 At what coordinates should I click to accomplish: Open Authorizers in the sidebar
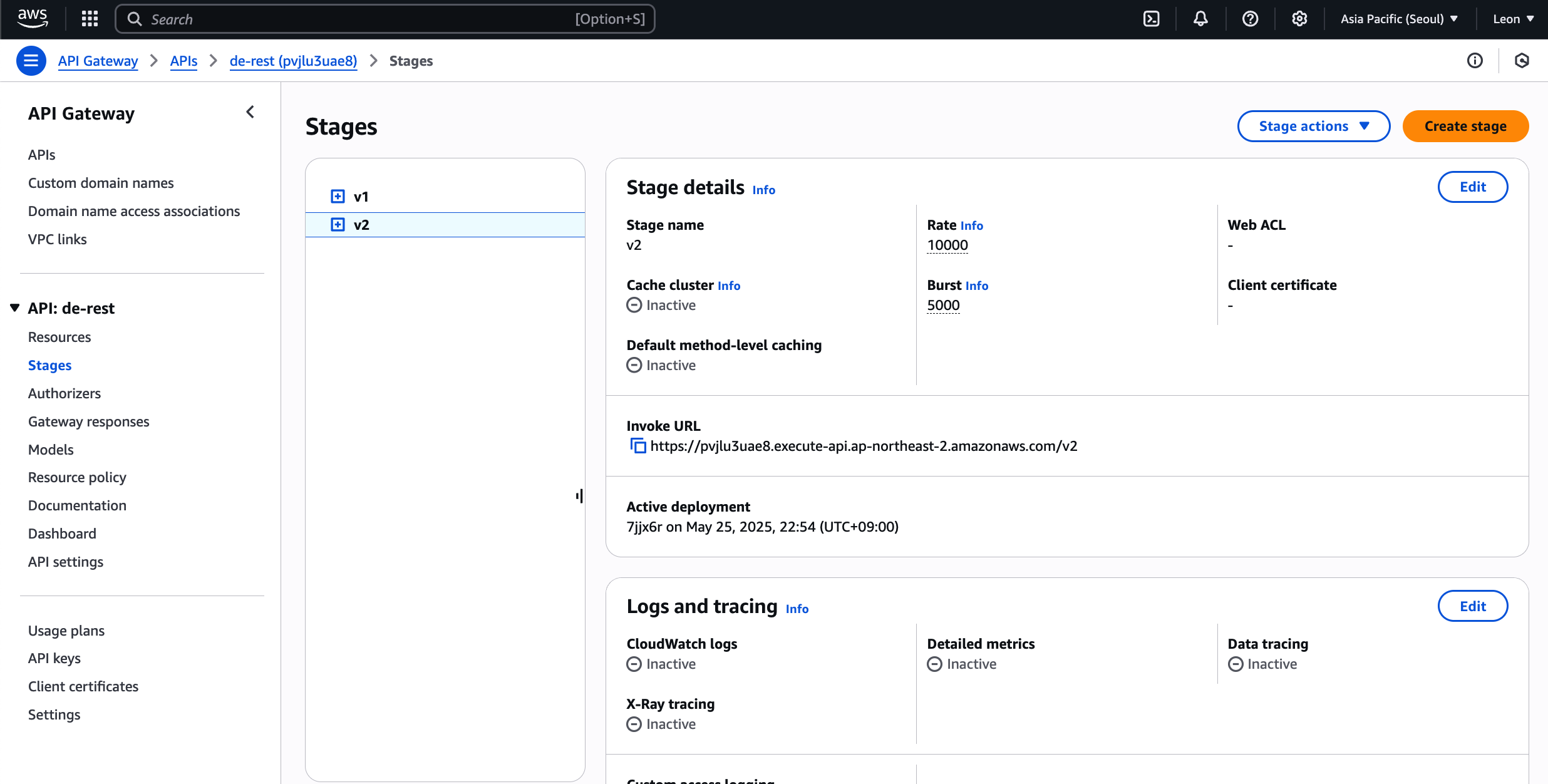pyautogui.click(x=64, y=393)
